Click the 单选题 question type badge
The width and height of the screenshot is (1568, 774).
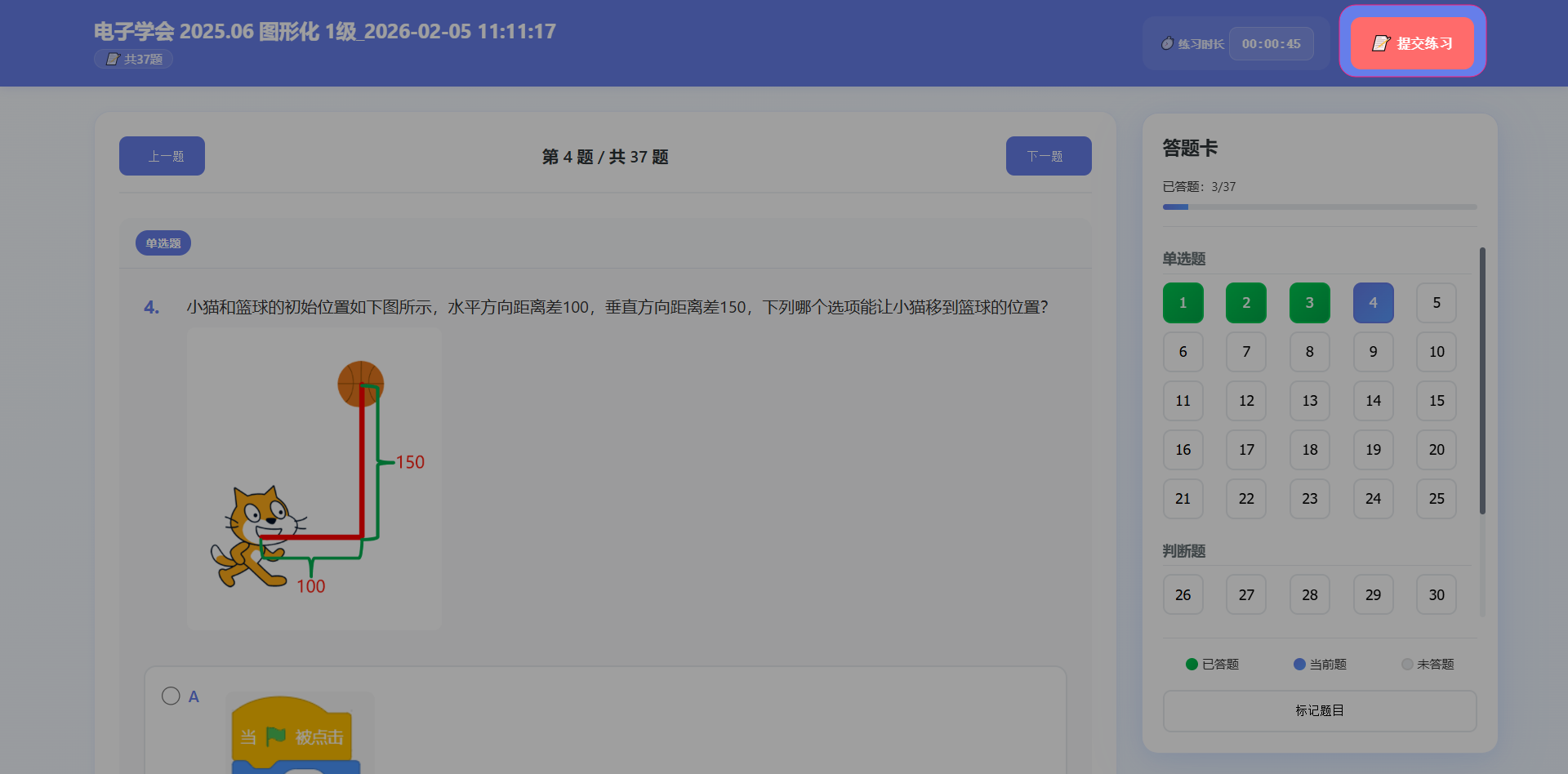(163, 243)
